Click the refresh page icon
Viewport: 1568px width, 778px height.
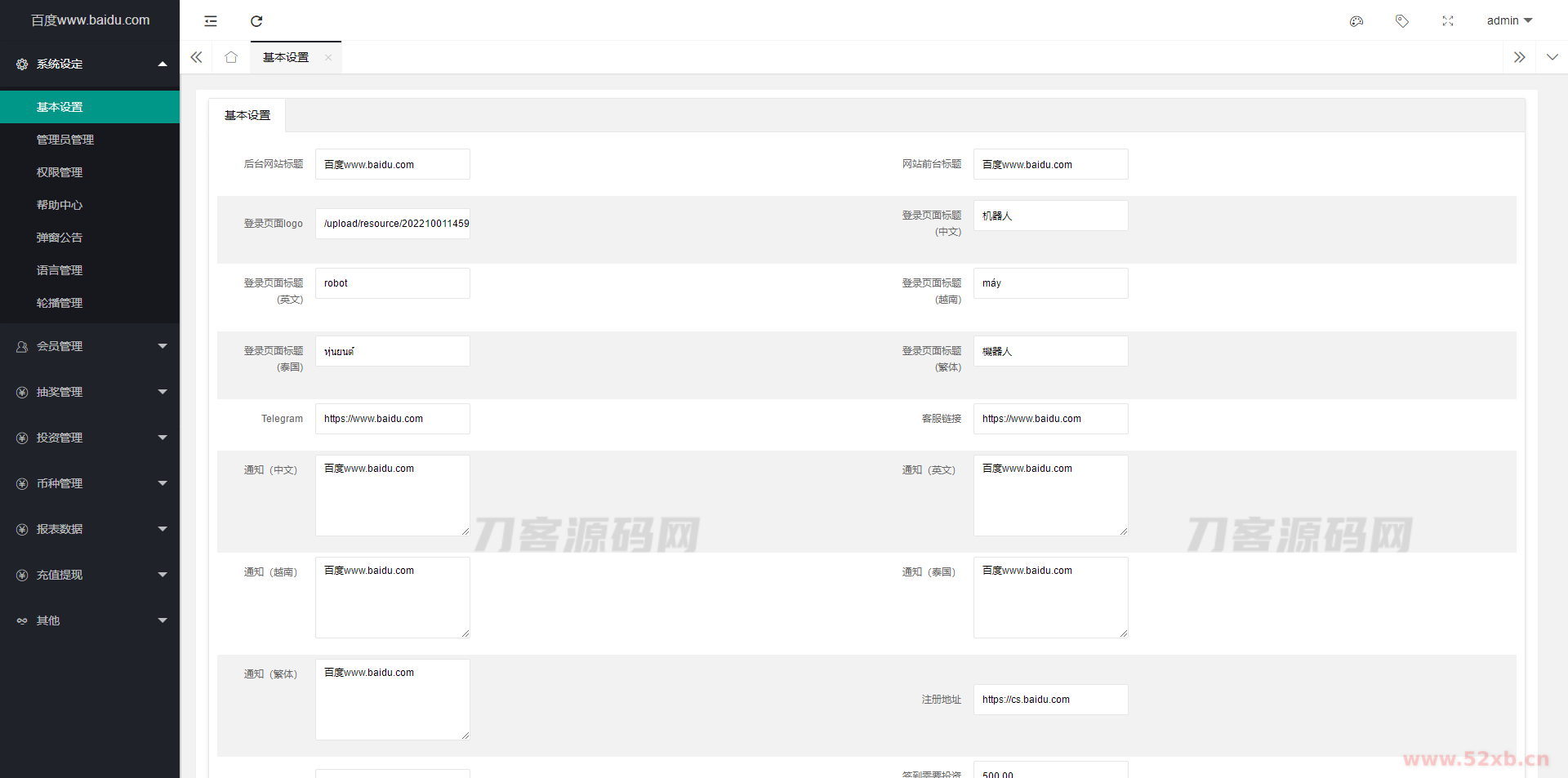(256, 21)
